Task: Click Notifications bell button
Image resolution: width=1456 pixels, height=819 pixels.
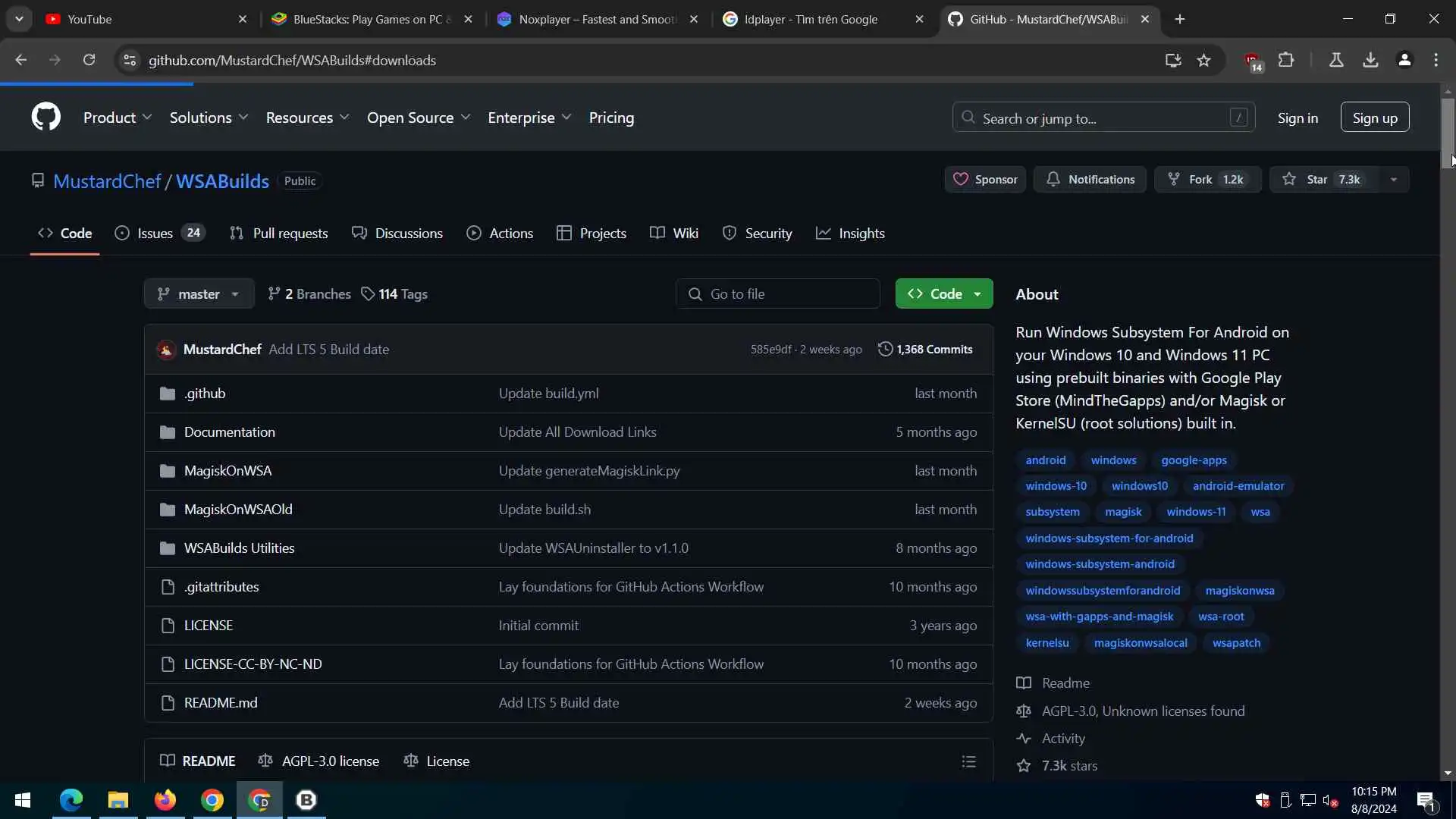Action: (x=1090, y=180)
